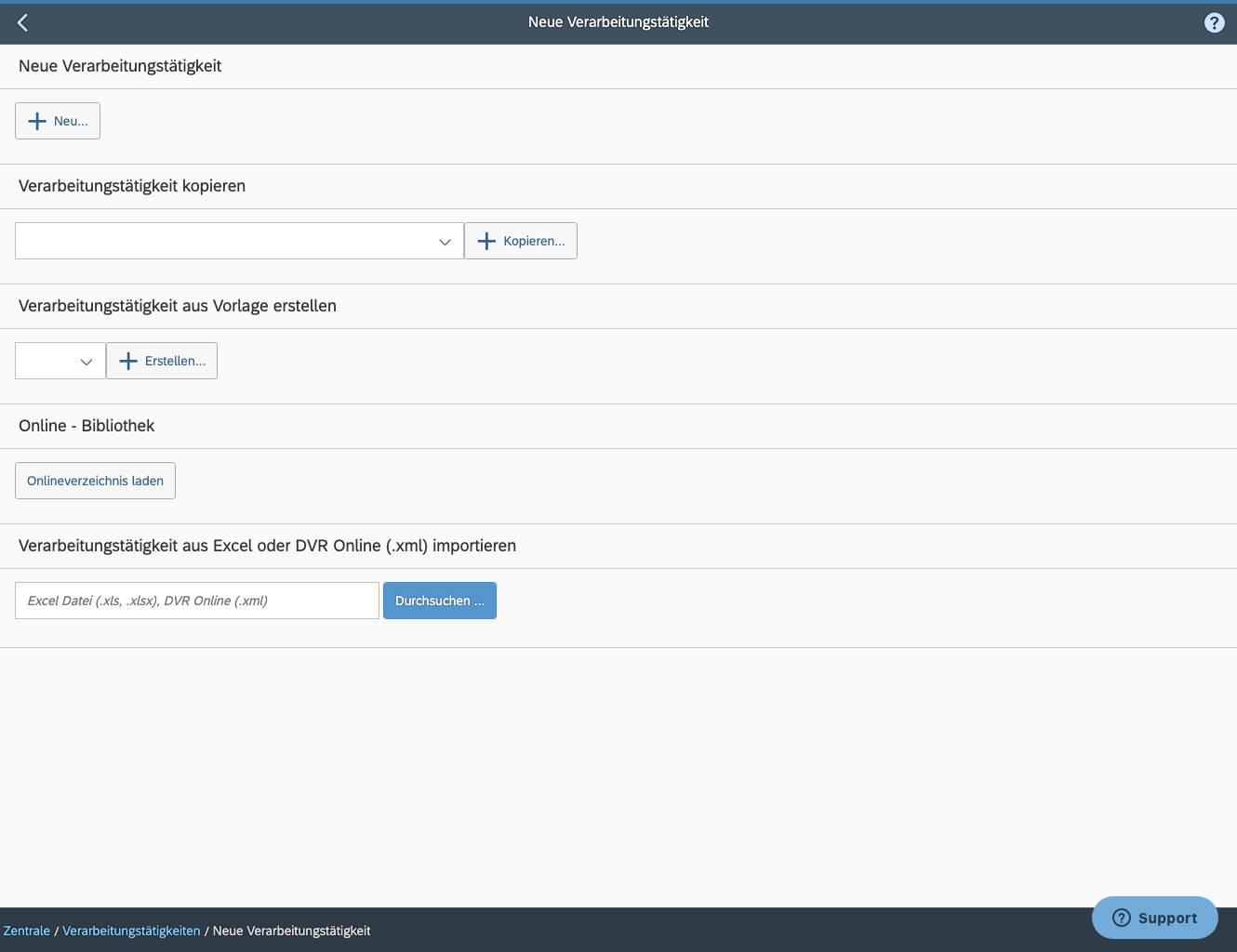Select Neue Verarbeitungstätigkeit in the breadcrumb
Viewport: 1237px width, 952px height.
pos(290,930)
